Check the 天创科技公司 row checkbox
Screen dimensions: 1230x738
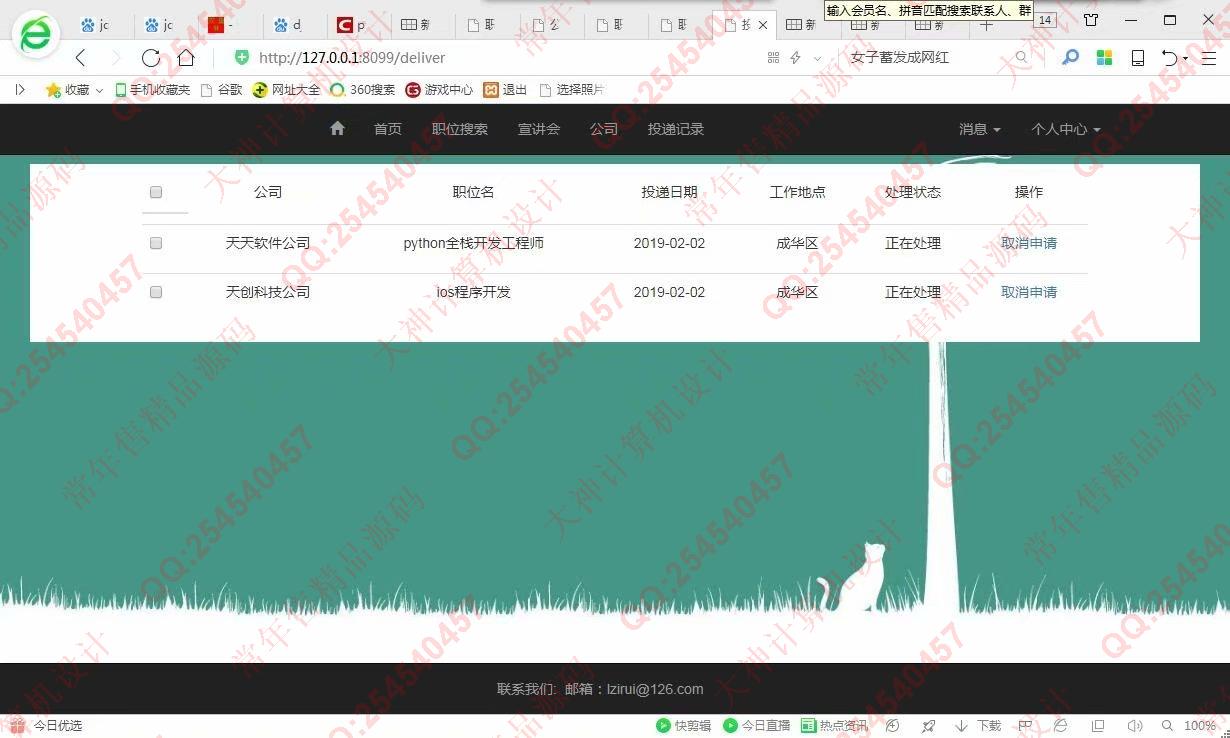[x=156, y=292]
